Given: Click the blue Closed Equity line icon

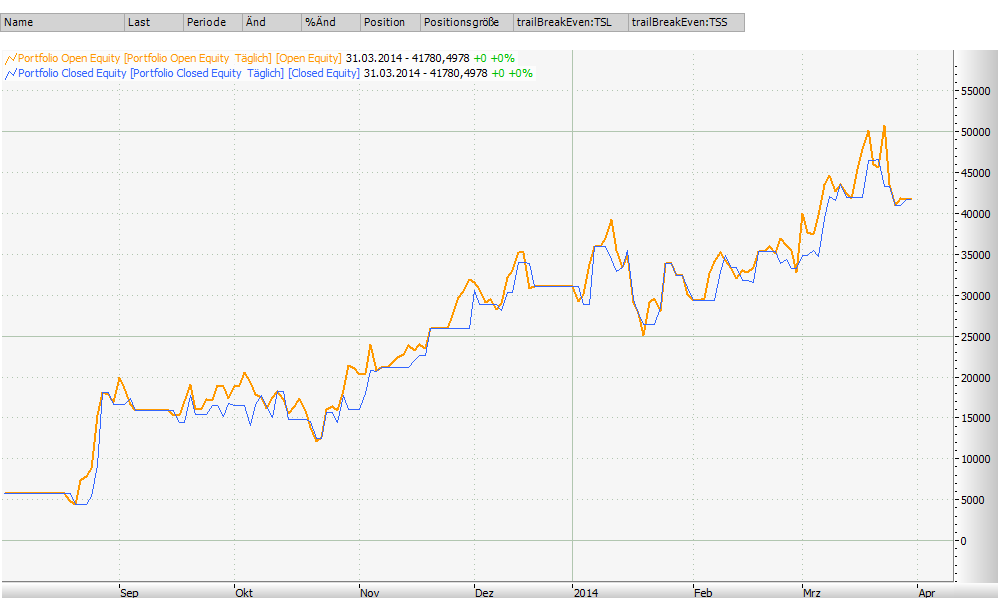Looking at the screenshot, I should pyautogui.click(x=9, y=74).
